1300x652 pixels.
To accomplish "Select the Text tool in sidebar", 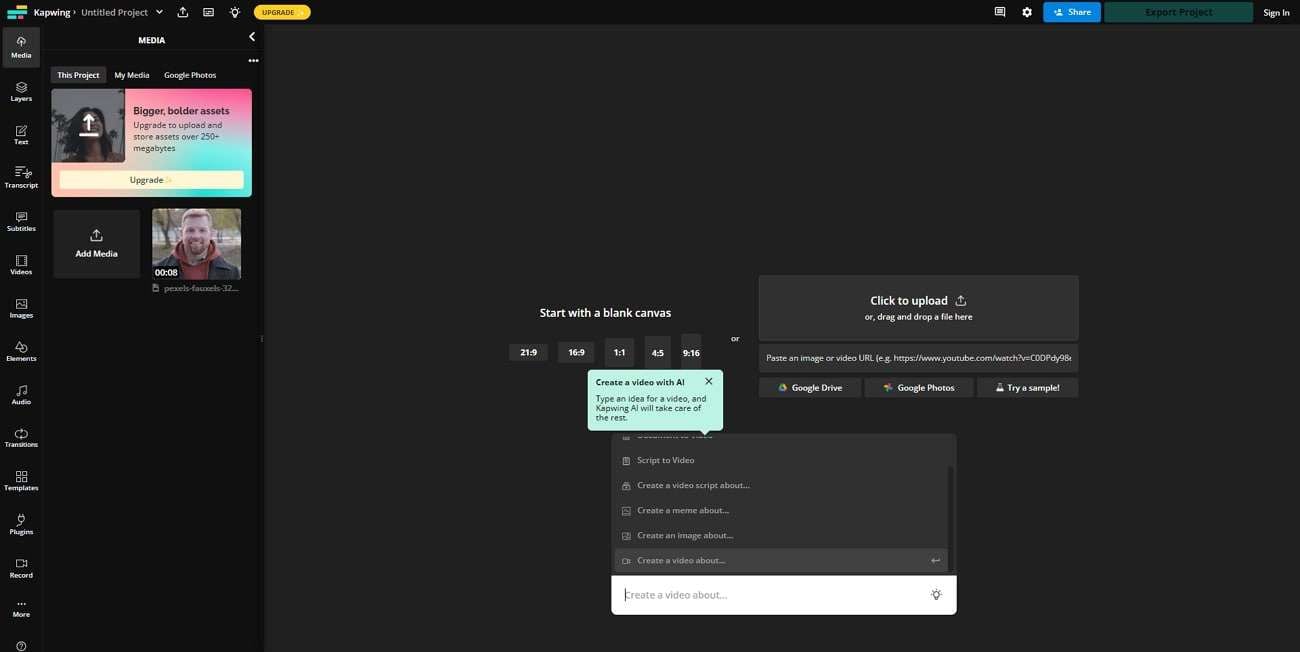I will point(21,135).
